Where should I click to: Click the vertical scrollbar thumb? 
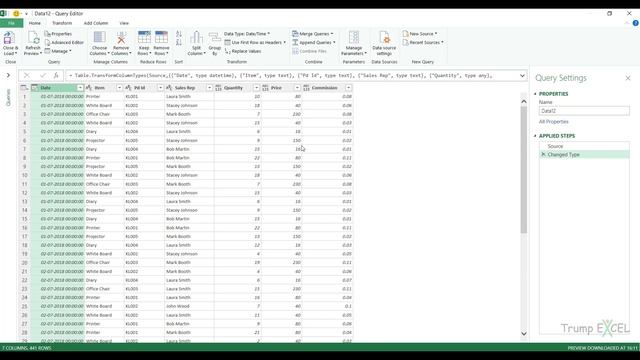coord(524,169)
